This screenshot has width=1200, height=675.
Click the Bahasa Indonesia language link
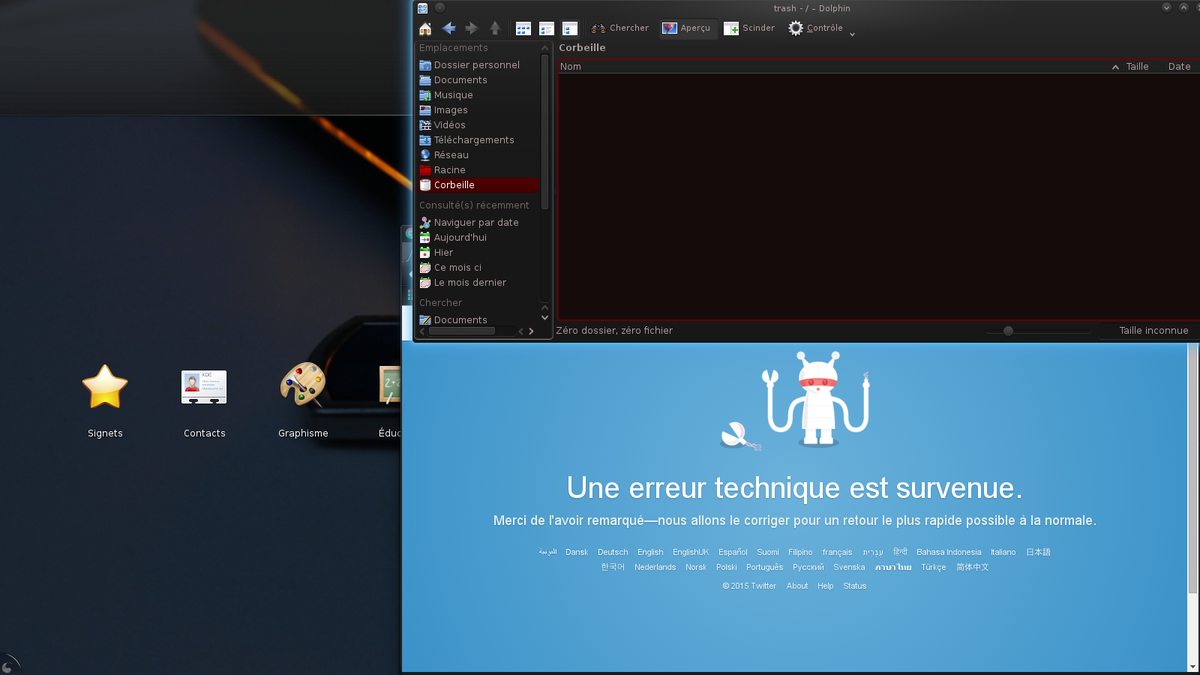(x=949, y=552)
